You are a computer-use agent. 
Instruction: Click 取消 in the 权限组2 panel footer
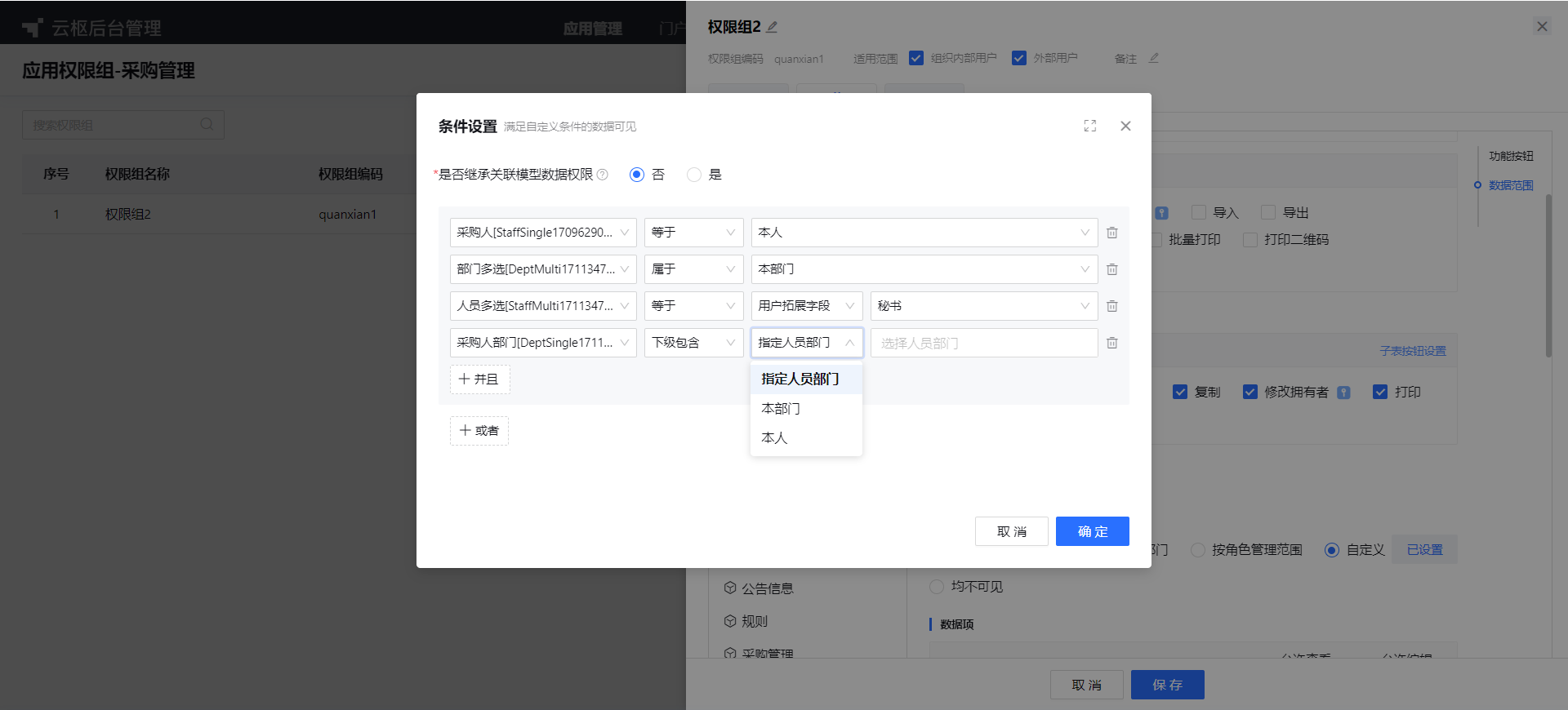pyautogui.click(x=1087, y=685)
